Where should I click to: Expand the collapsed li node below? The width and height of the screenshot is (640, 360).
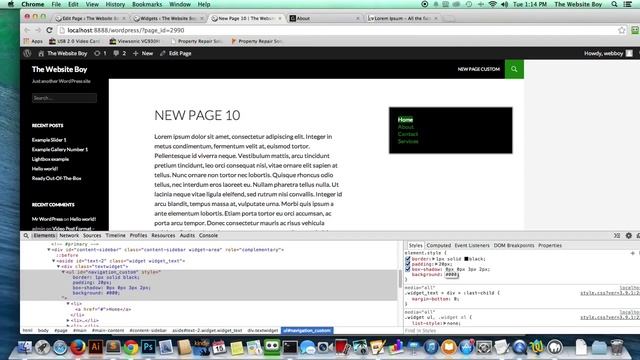(x=68, y=320)
